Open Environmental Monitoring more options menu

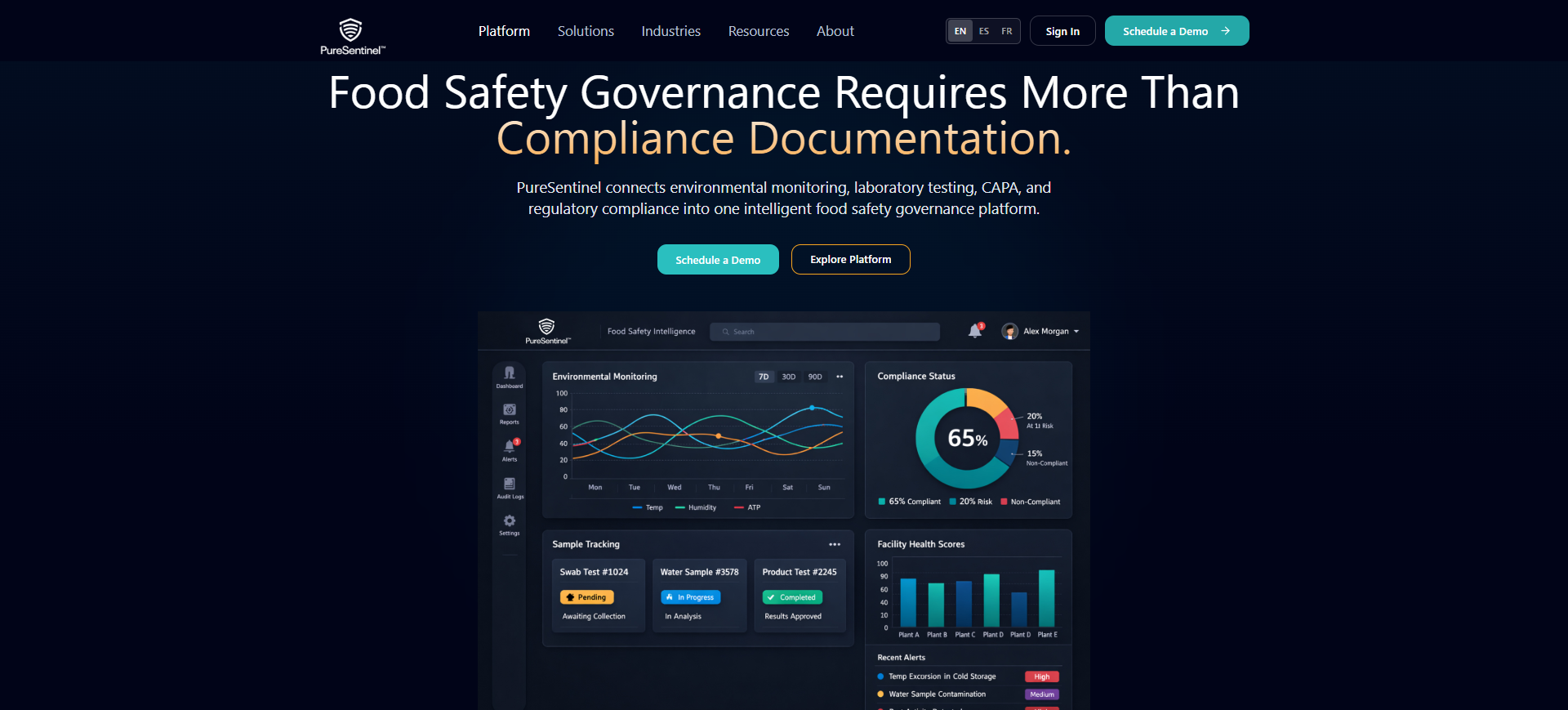840,377
